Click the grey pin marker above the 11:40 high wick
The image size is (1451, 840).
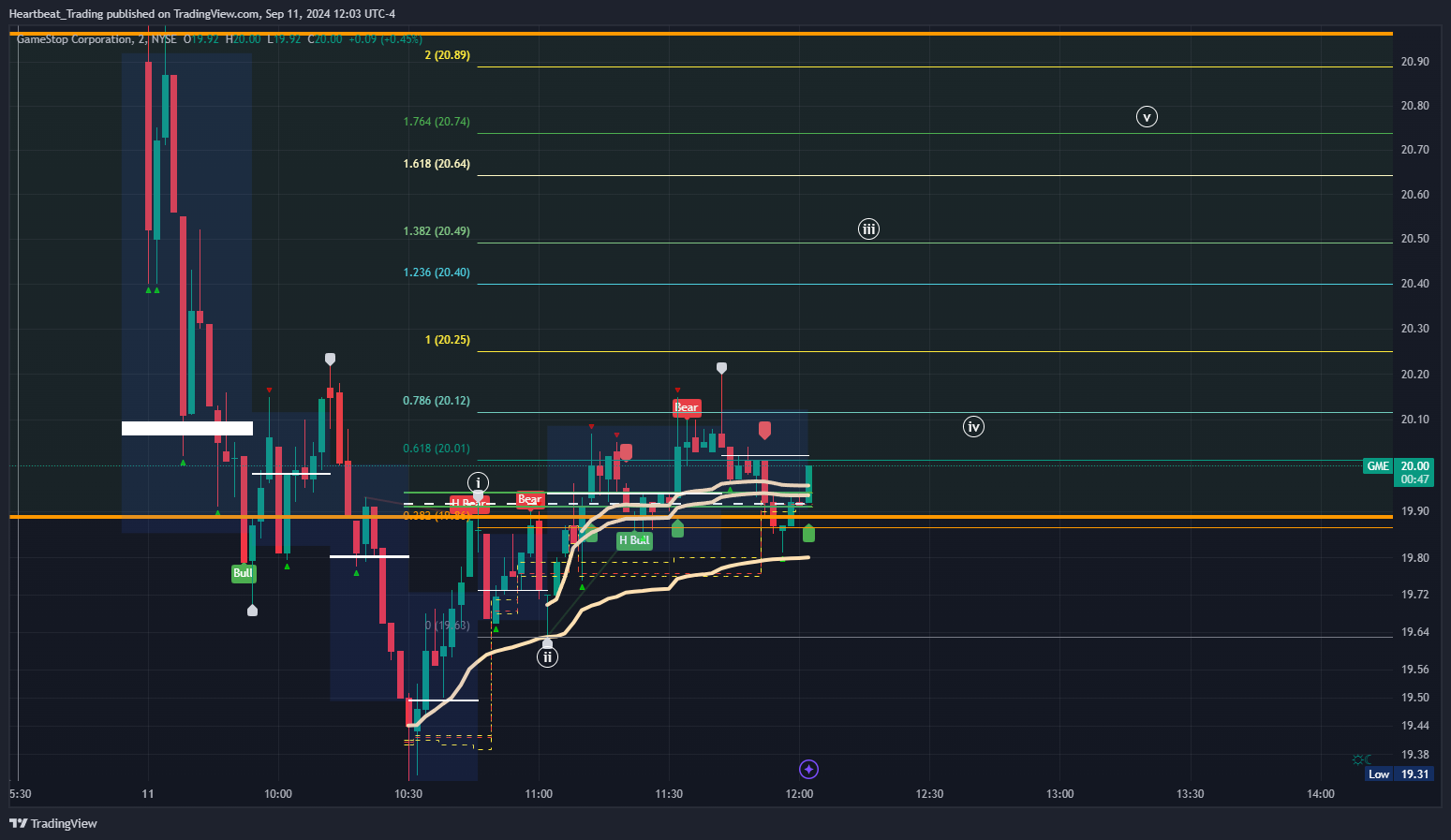(x=721, y=368)
